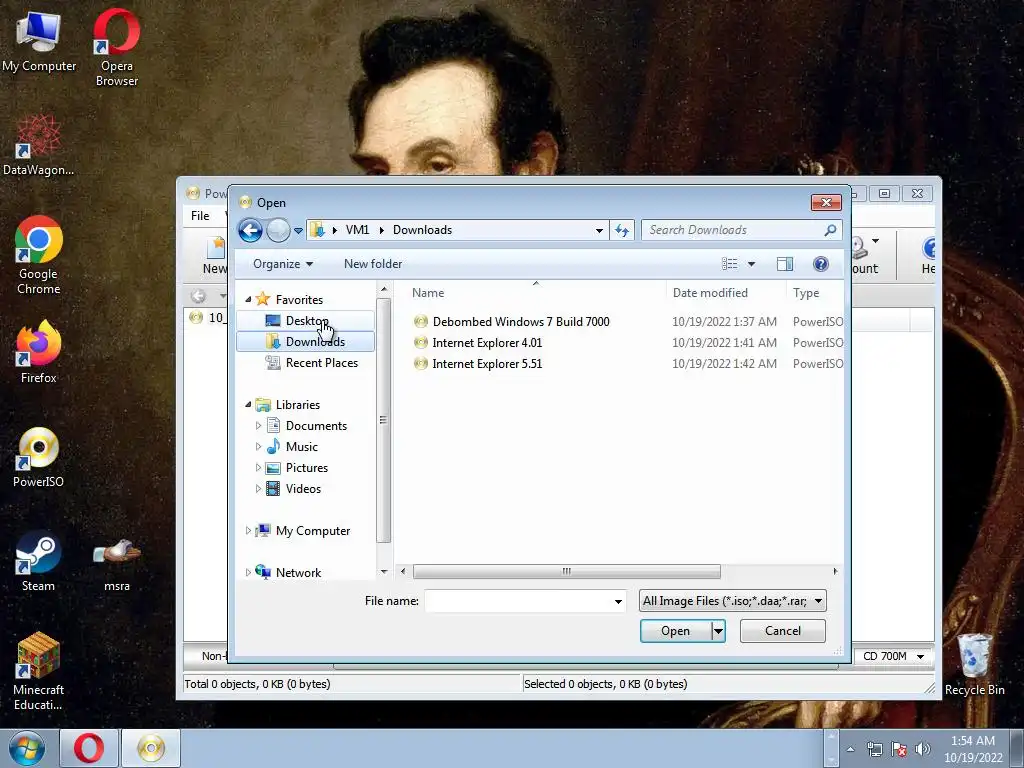The image size is (1024, 768).
Task: Show hidden system tray icons
Action: [850, 749]
